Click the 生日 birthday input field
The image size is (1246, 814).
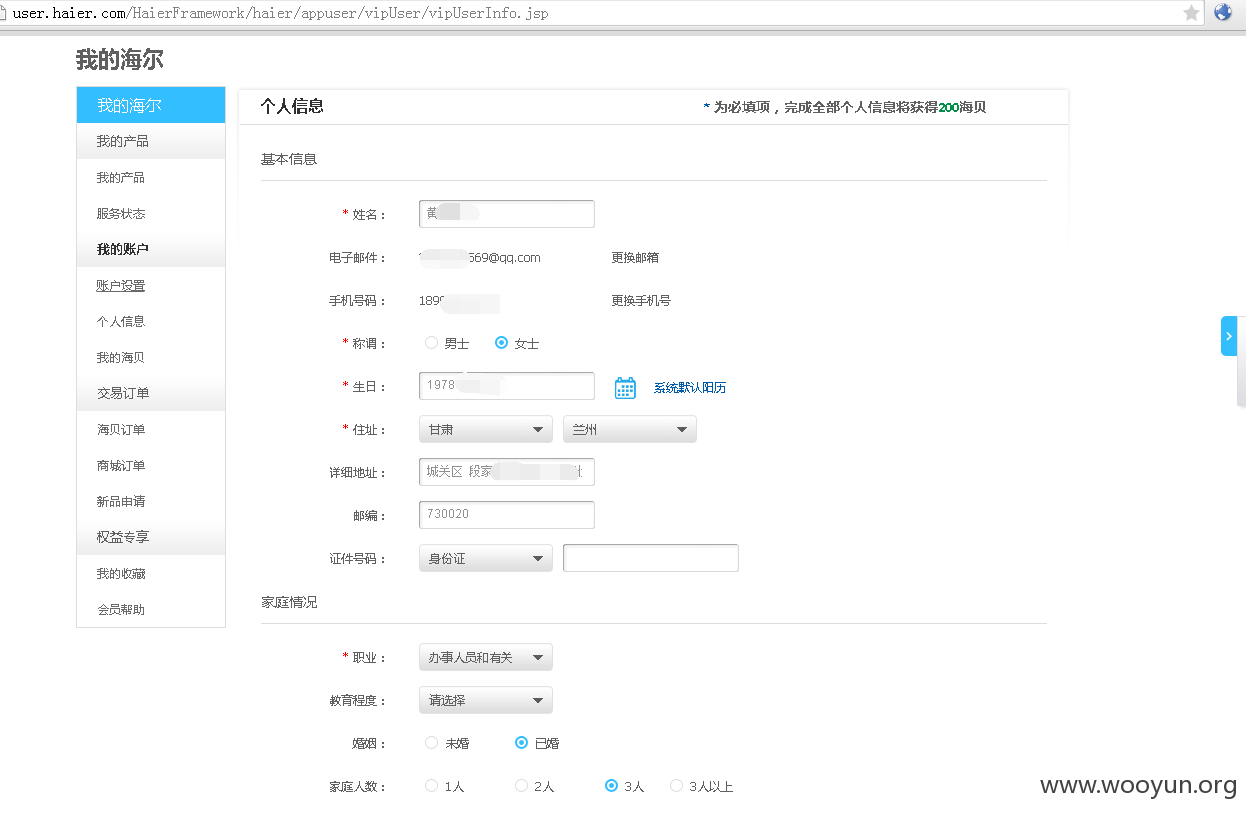[507, 385]
